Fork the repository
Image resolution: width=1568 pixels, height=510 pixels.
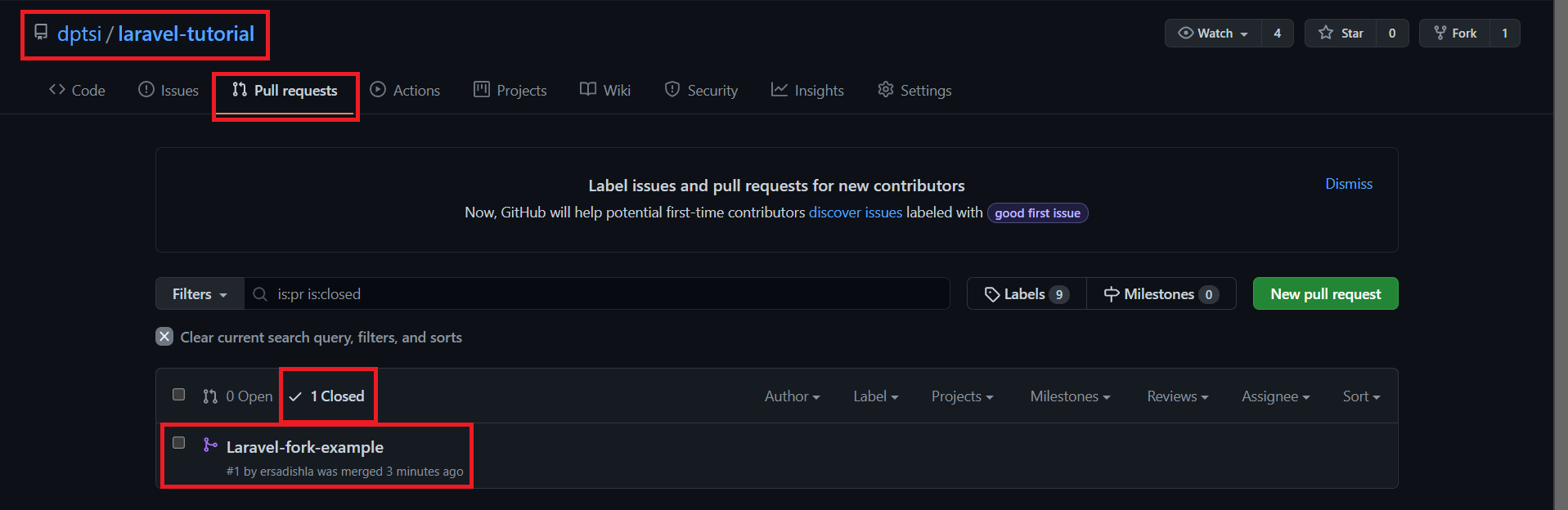1454,34
